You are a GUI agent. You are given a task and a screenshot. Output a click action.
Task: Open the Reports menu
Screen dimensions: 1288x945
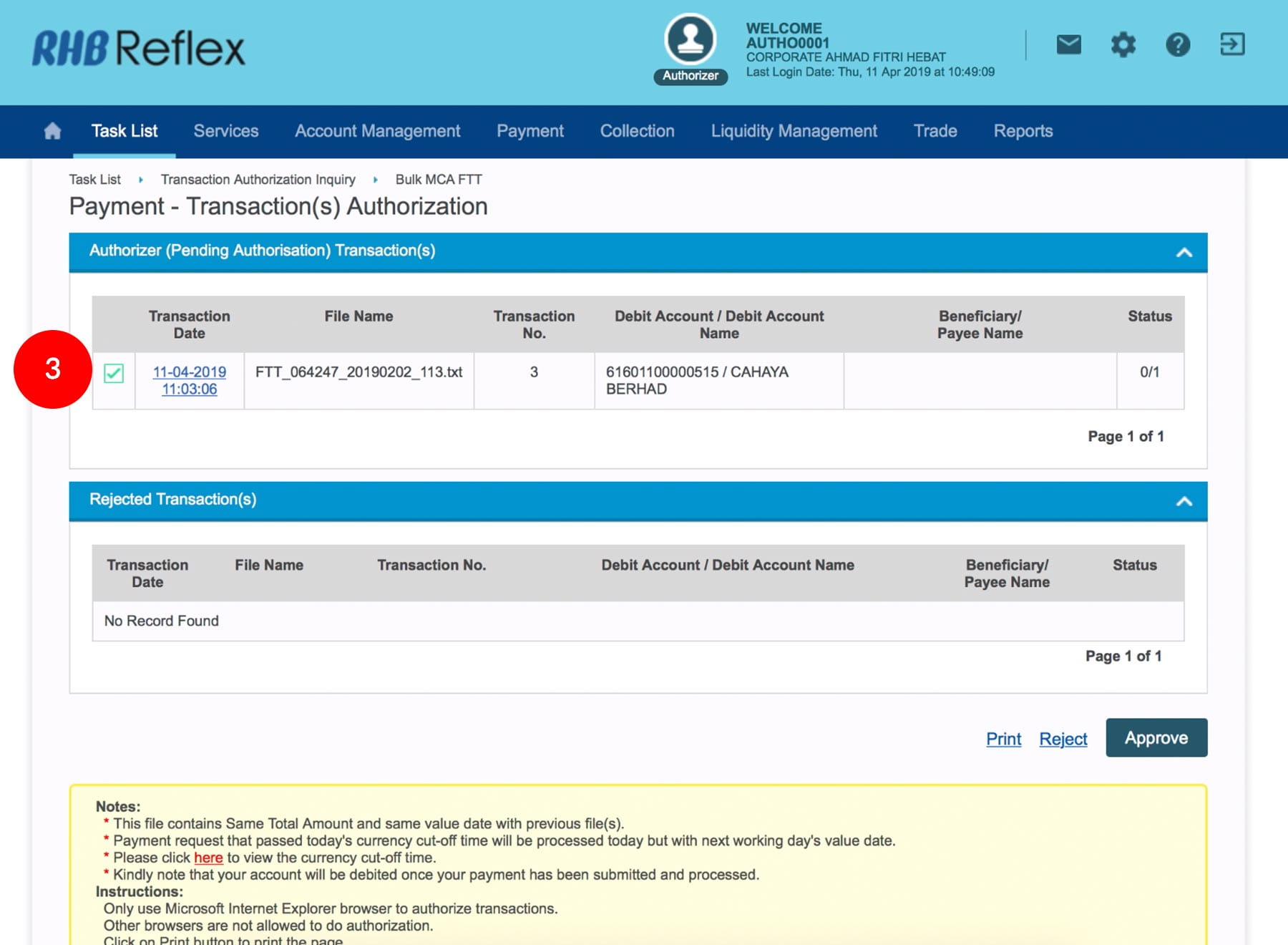click(x=1023, y=131)
